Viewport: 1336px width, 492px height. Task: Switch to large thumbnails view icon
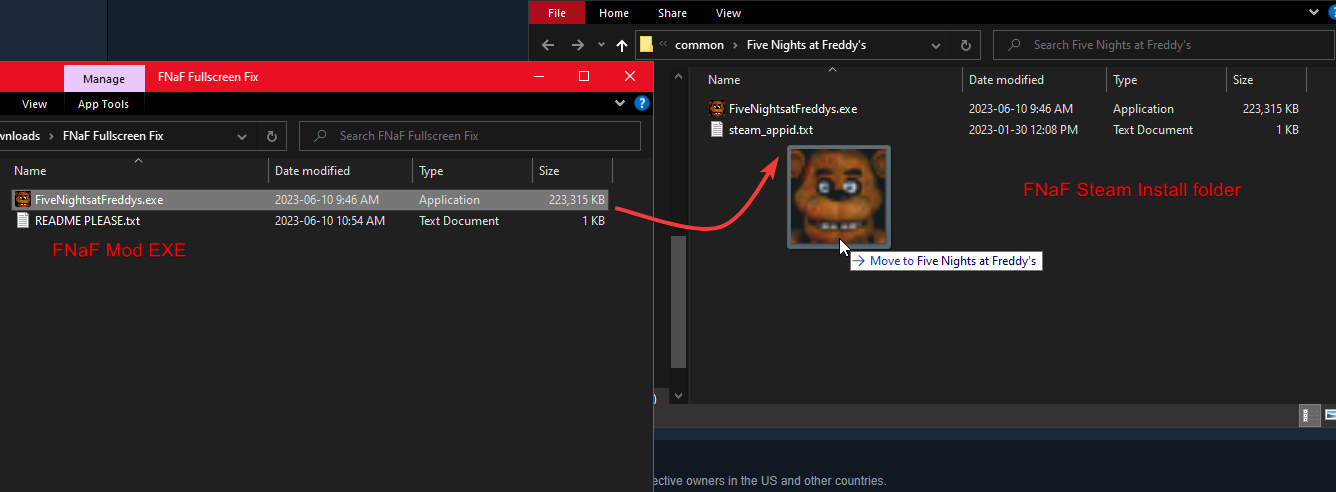click(x=1329, y=414)
